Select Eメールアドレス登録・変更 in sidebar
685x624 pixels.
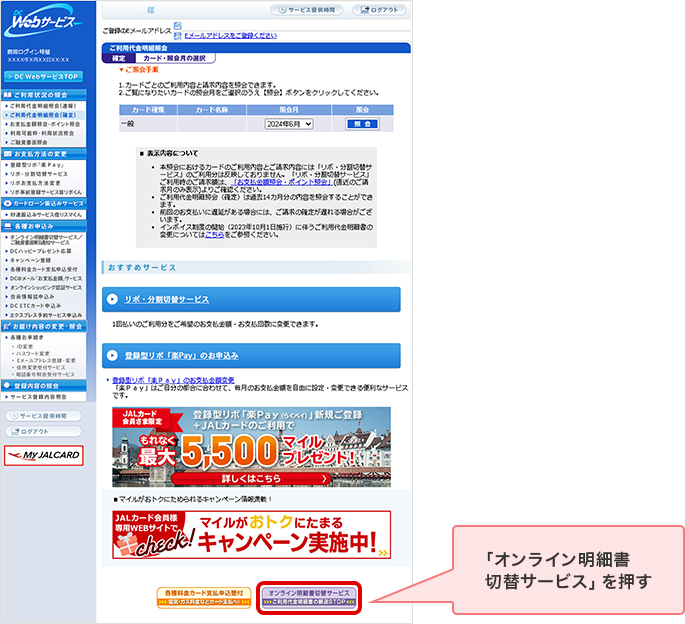point(46,361)
